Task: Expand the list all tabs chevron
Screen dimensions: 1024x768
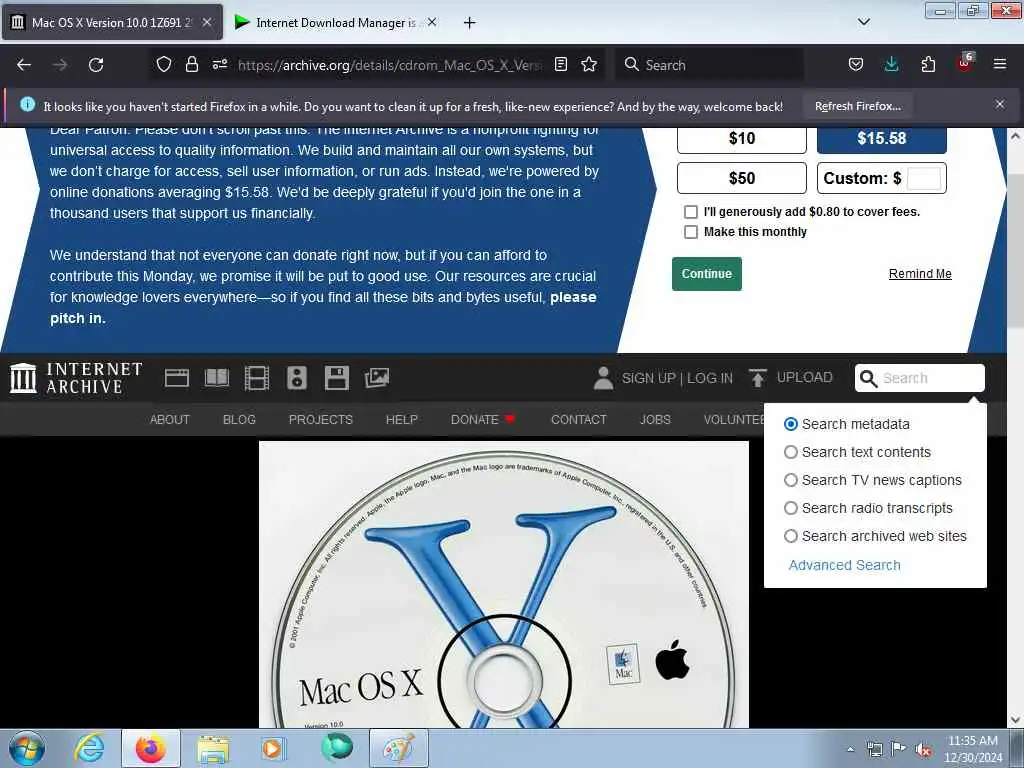Action: point(863,22)
